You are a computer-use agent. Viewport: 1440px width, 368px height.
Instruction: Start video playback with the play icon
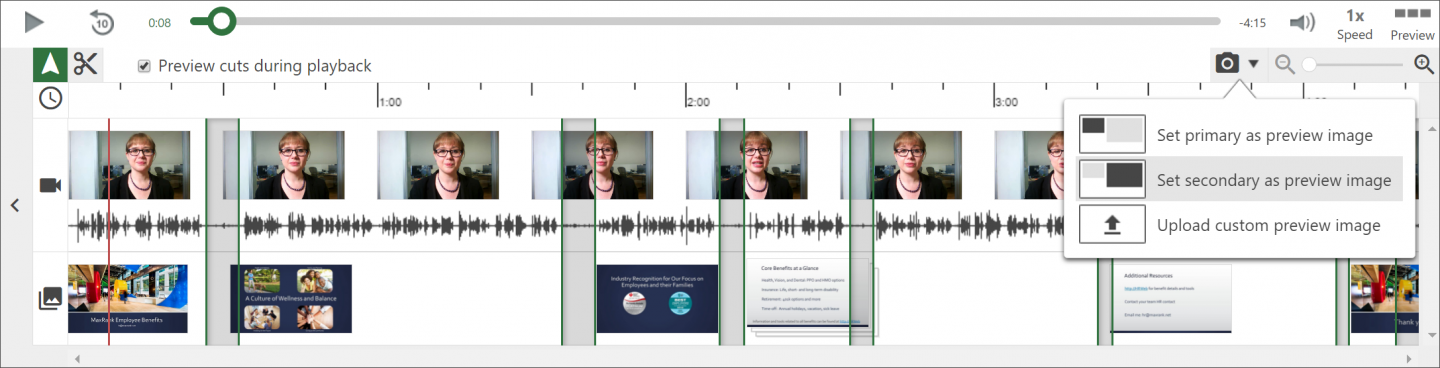[x=34, y=22]
